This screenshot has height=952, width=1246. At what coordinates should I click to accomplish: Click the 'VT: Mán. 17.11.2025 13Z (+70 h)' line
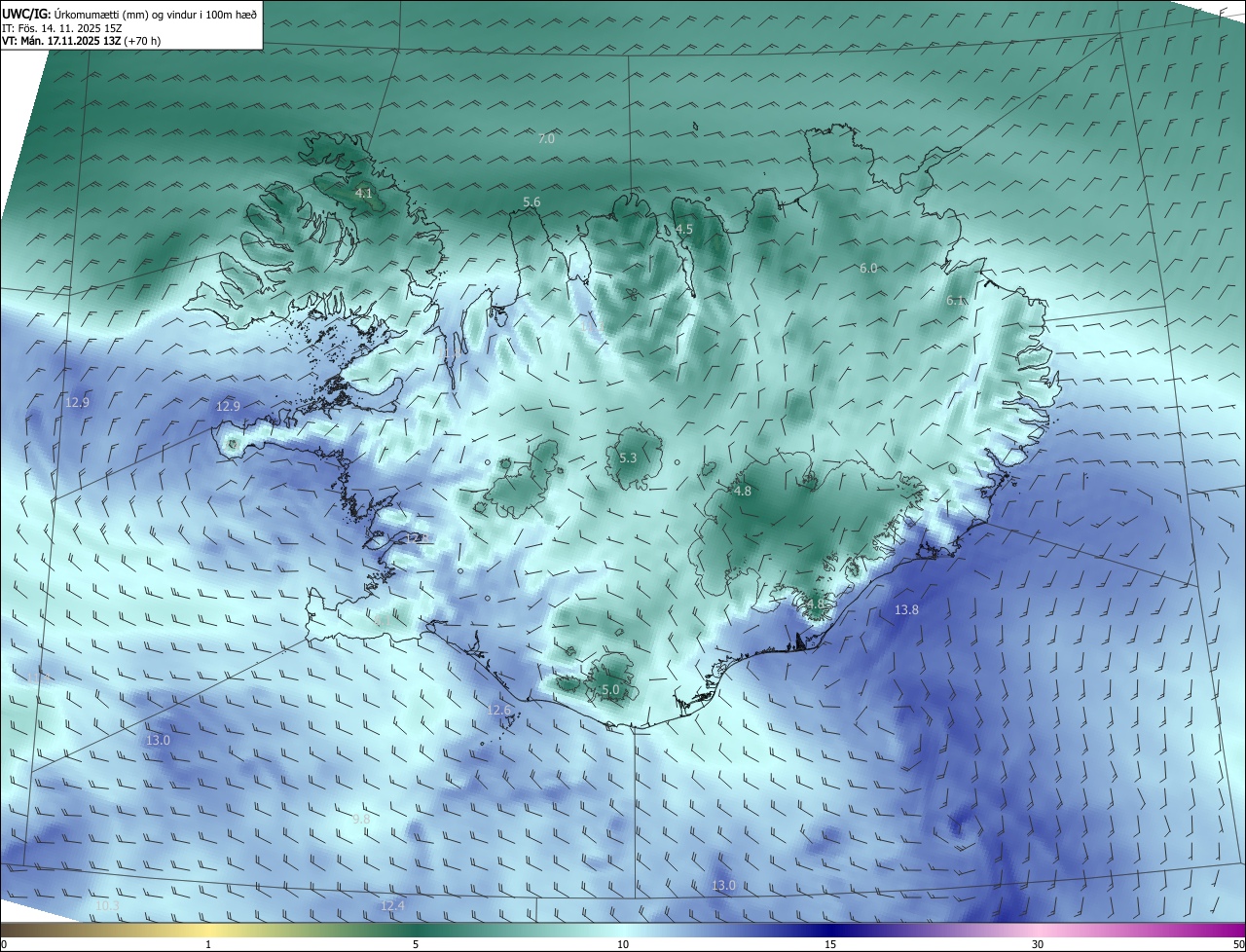[x=81, y=41]
